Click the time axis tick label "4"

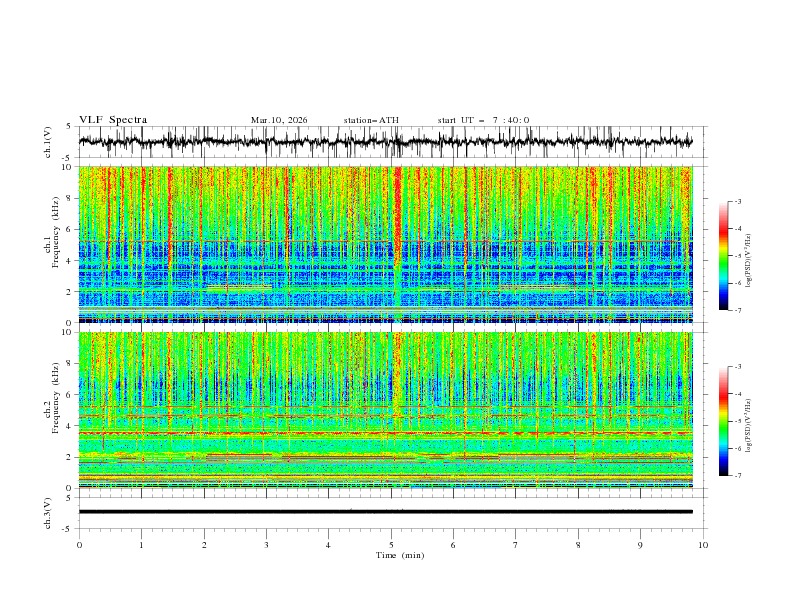click(328, 545)
